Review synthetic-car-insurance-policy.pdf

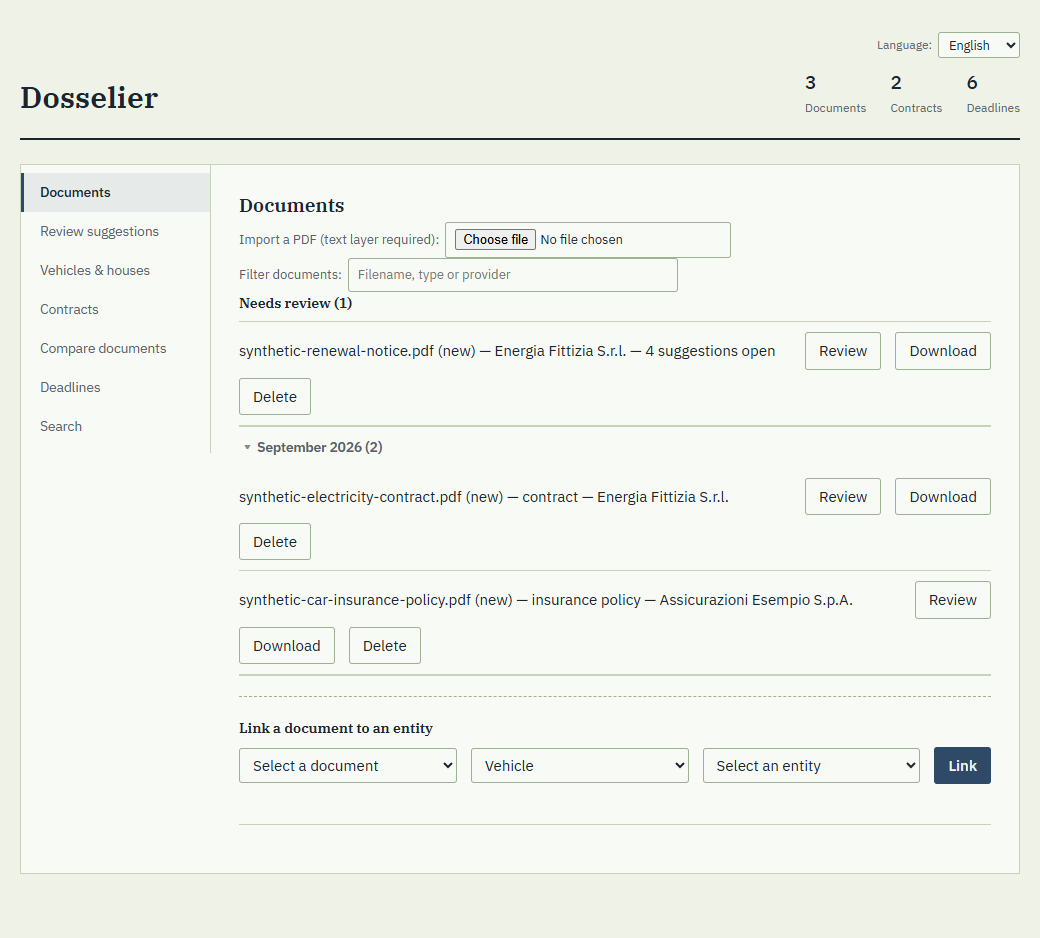coord(952,600)
